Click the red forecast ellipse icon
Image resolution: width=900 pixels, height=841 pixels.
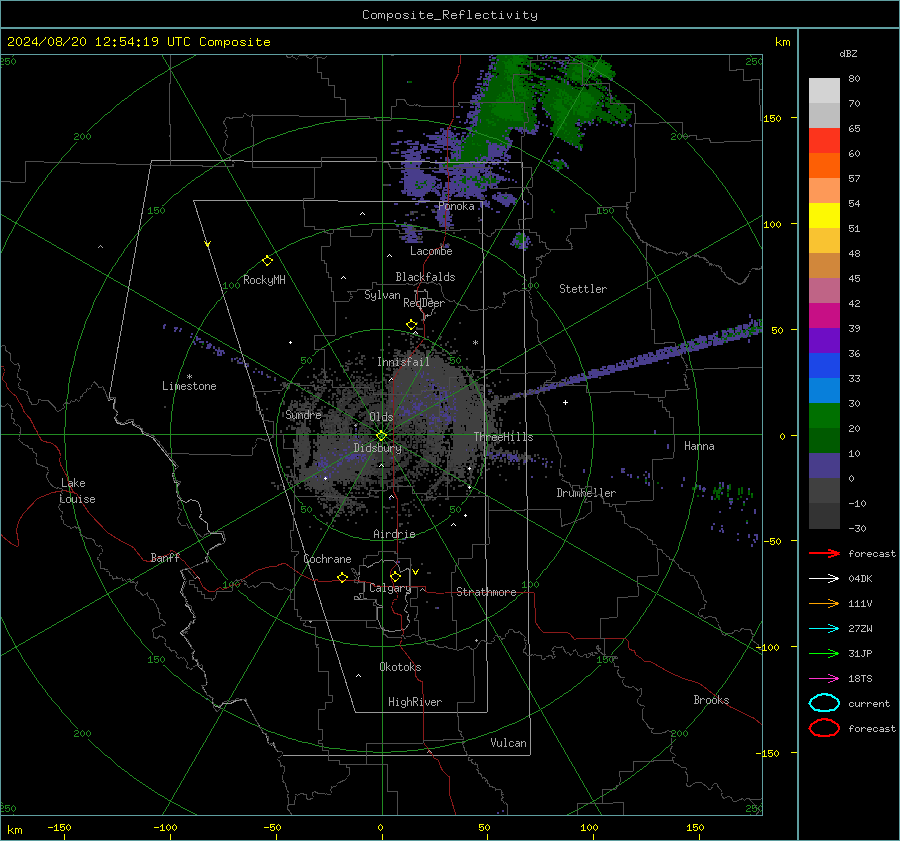click(824, 728)
